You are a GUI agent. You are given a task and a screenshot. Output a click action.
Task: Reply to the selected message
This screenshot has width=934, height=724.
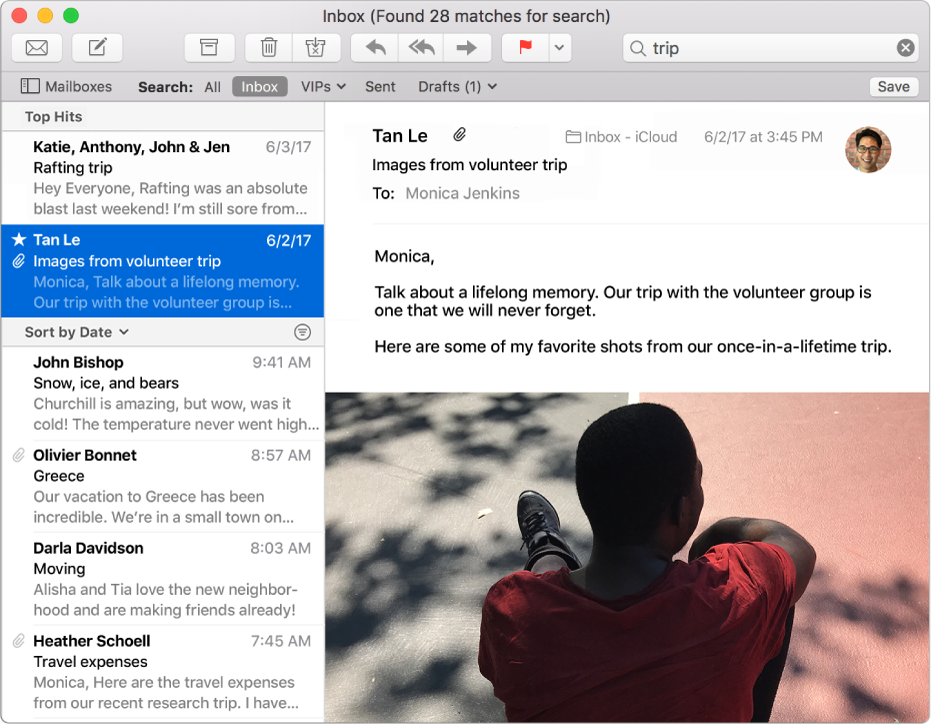click(x=375, y=48)
